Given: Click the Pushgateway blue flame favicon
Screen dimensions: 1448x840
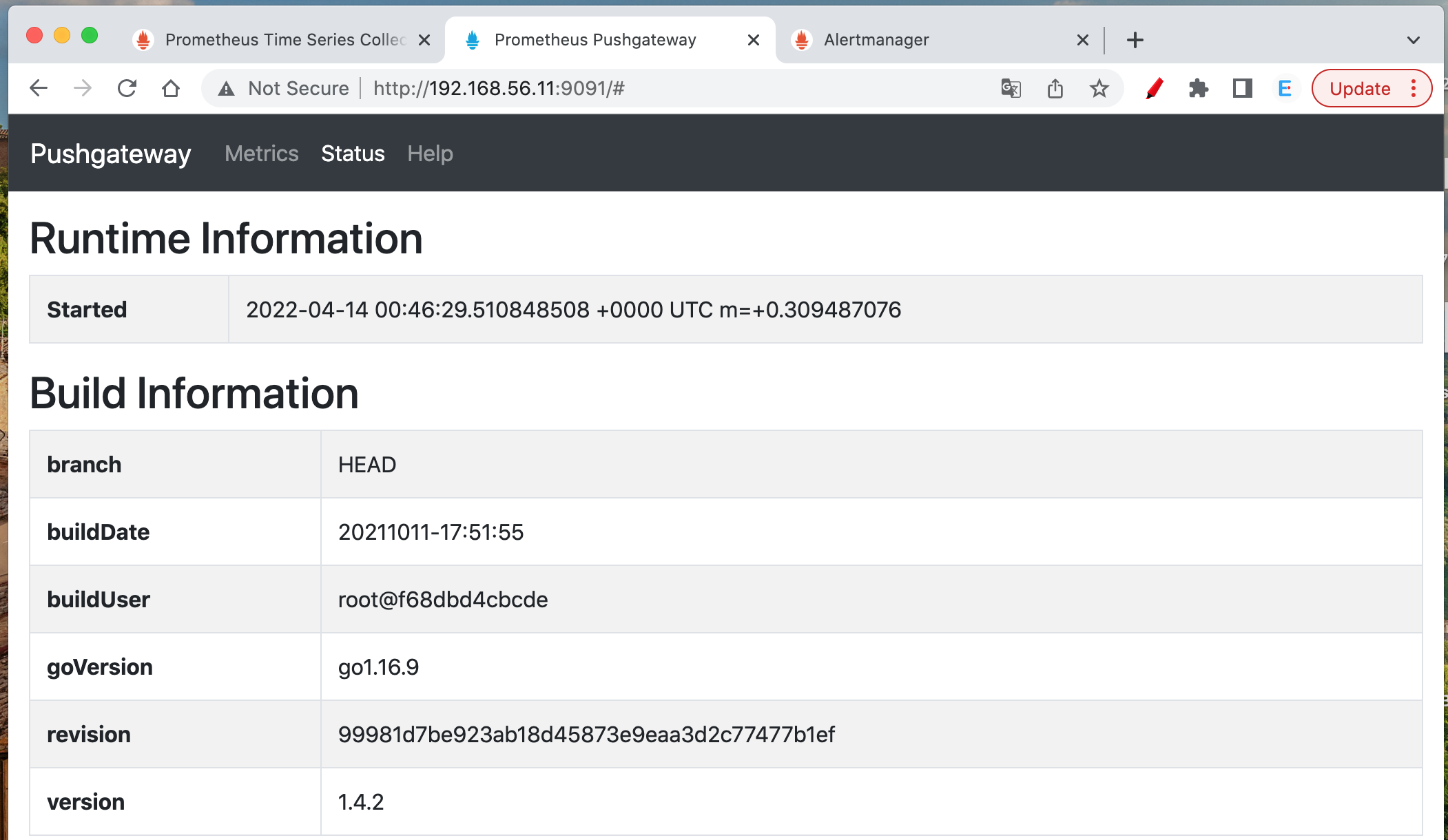Looking at the screenshot, I should pos(473,40).
